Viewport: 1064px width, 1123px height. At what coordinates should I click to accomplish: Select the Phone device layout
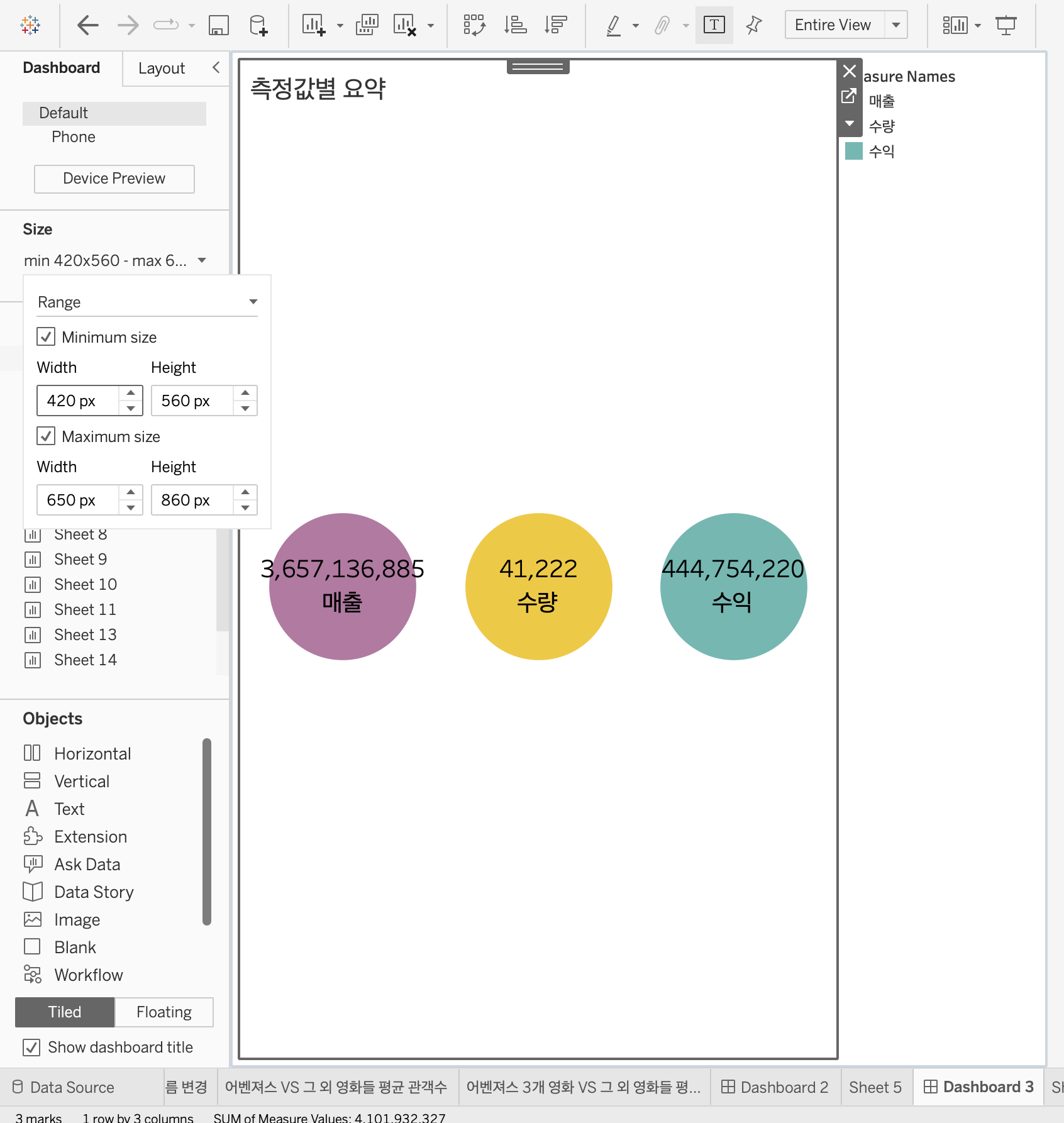[74, 137]
